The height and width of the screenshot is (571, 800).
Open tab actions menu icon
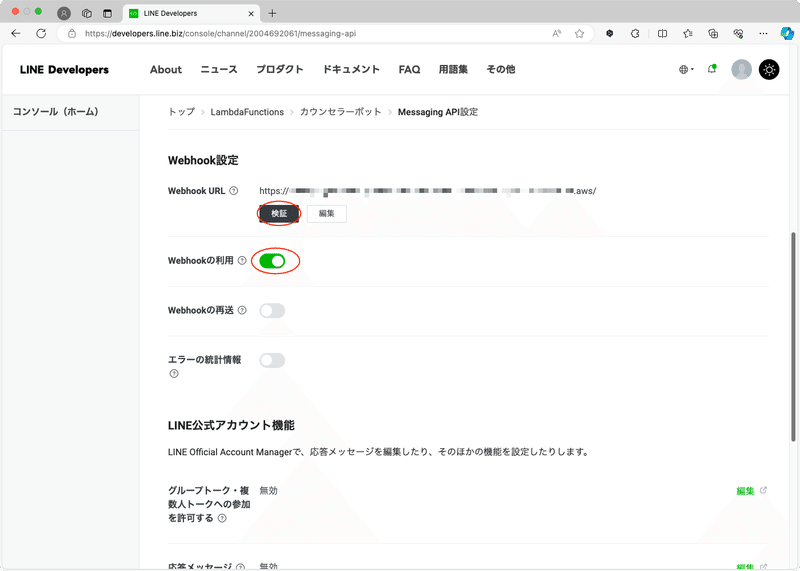click(x=107, y=13)
